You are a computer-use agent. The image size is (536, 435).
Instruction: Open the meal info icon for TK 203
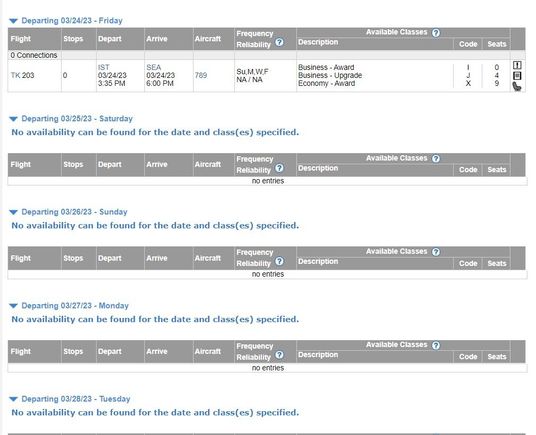pos(517,65)
